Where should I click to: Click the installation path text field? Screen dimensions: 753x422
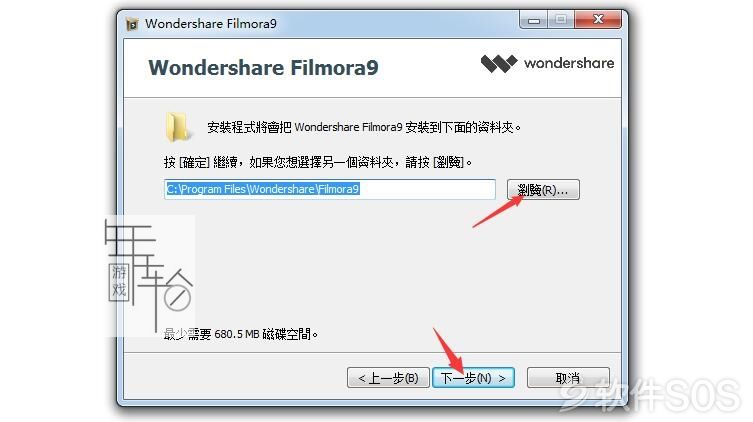[x=330, y=189]
